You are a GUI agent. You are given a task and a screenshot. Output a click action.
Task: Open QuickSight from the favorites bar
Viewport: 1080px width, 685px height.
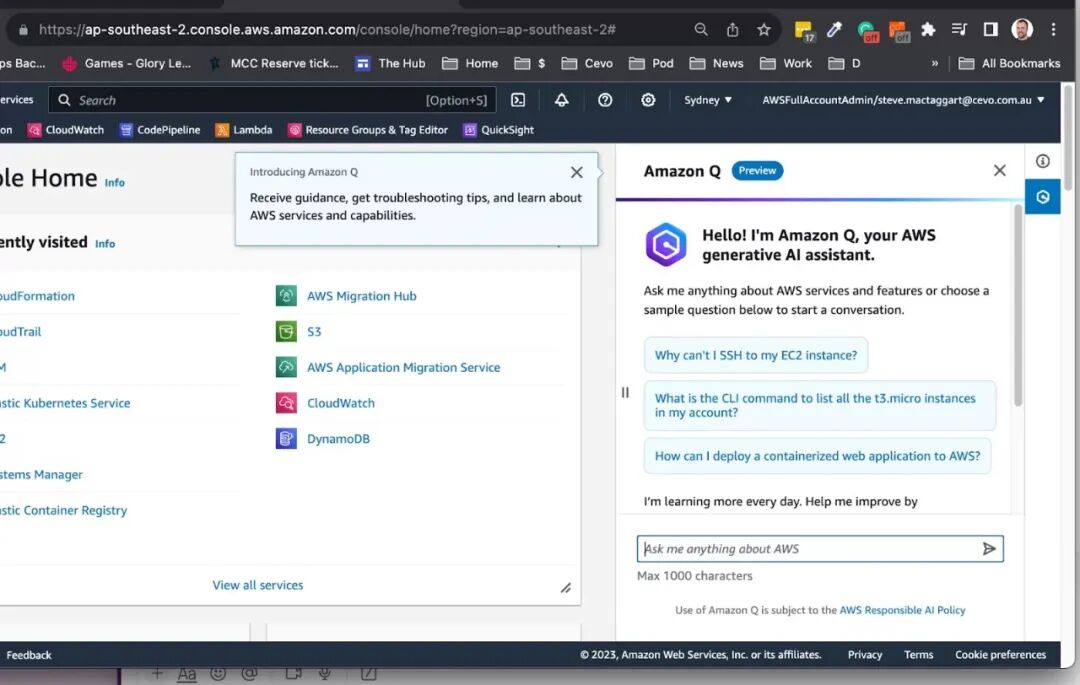tap(499, 130)
